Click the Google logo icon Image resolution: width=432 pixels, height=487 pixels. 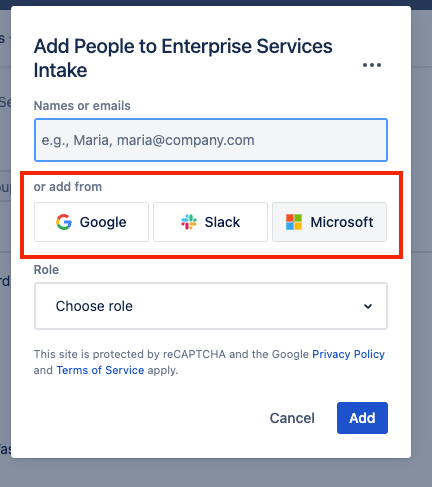tap(64, 222)
